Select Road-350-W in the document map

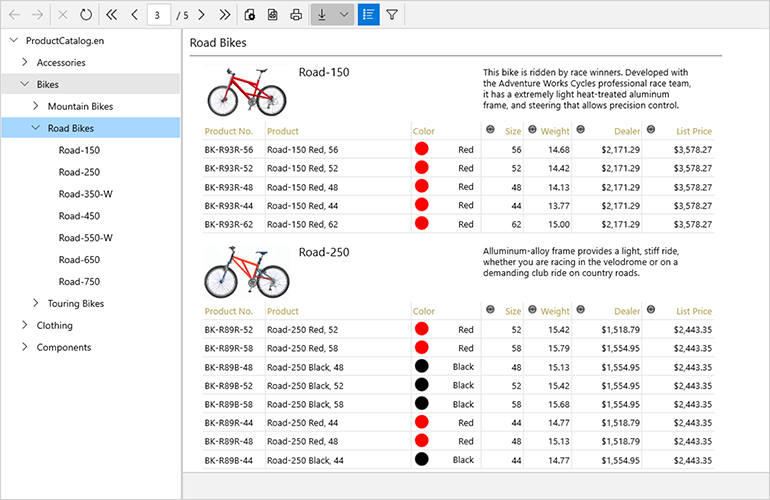coord(85,194)
